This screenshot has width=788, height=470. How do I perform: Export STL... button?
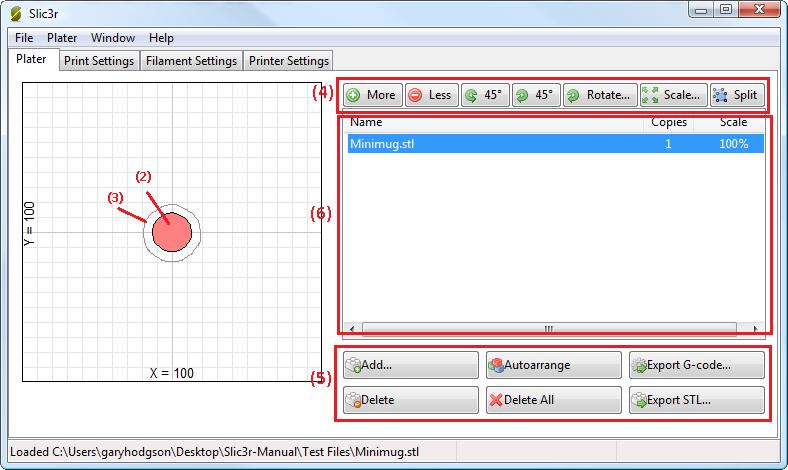pos(697,400)
